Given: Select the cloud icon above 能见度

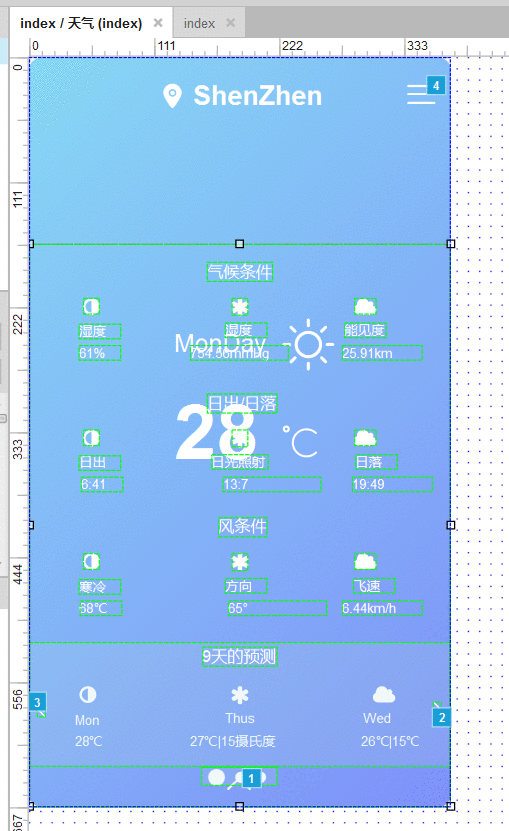Looking at the screenshot, I should coord(365,306).
